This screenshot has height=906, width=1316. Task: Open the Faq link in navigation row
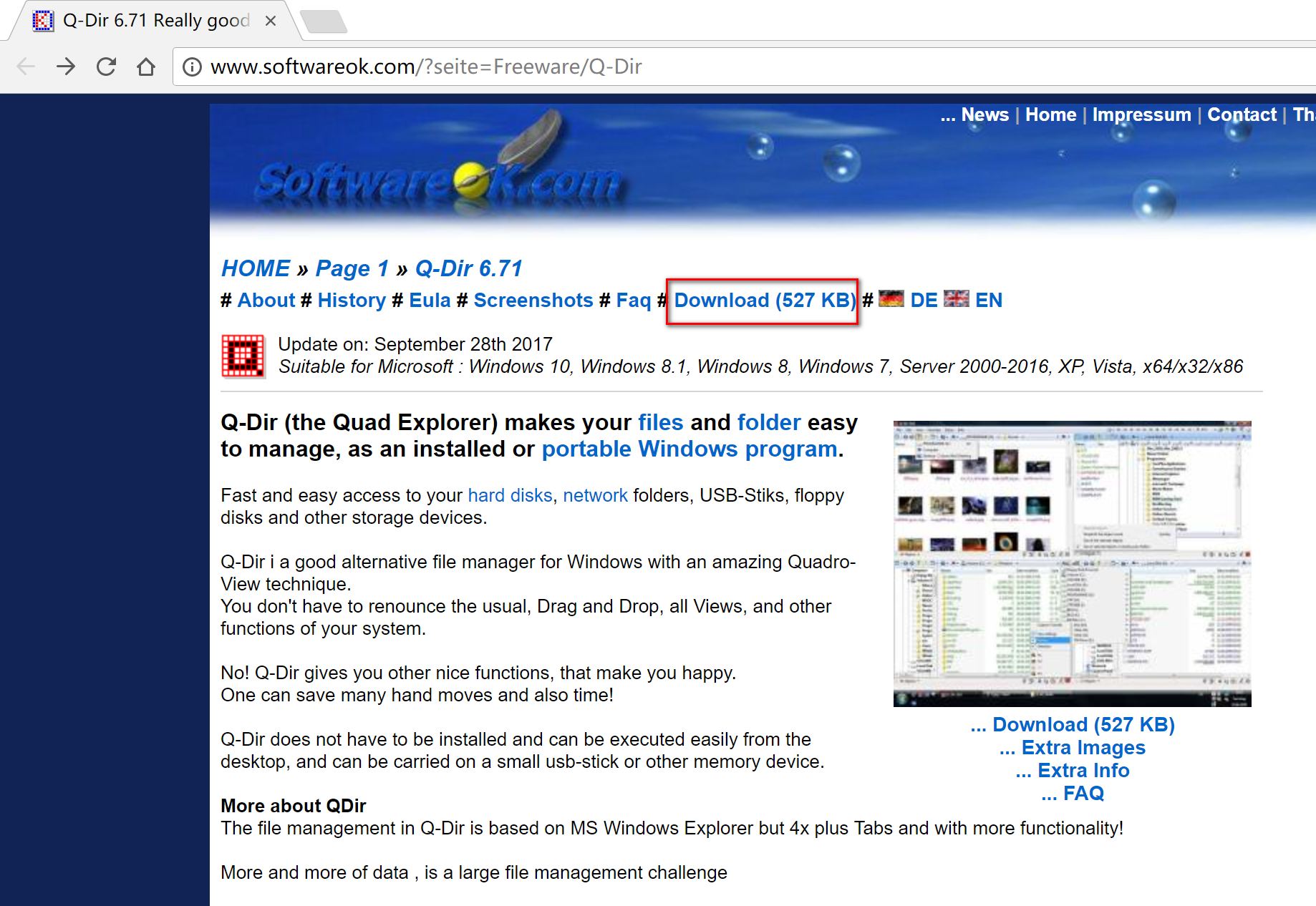634,301
